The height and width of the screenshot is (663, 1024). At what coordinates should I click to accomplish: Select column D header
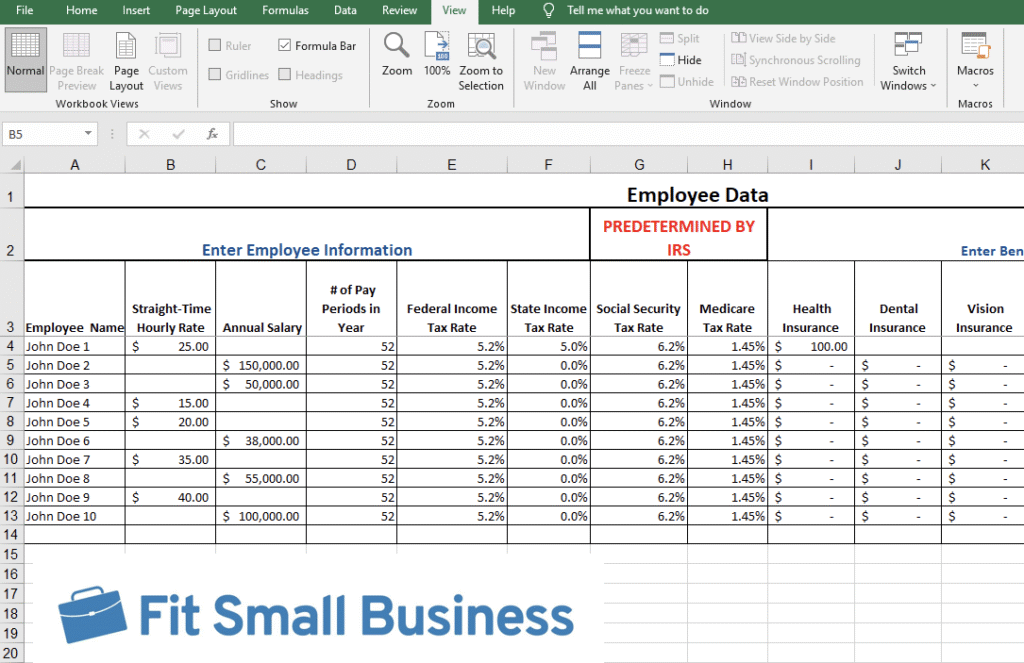[x=351, y=165]
